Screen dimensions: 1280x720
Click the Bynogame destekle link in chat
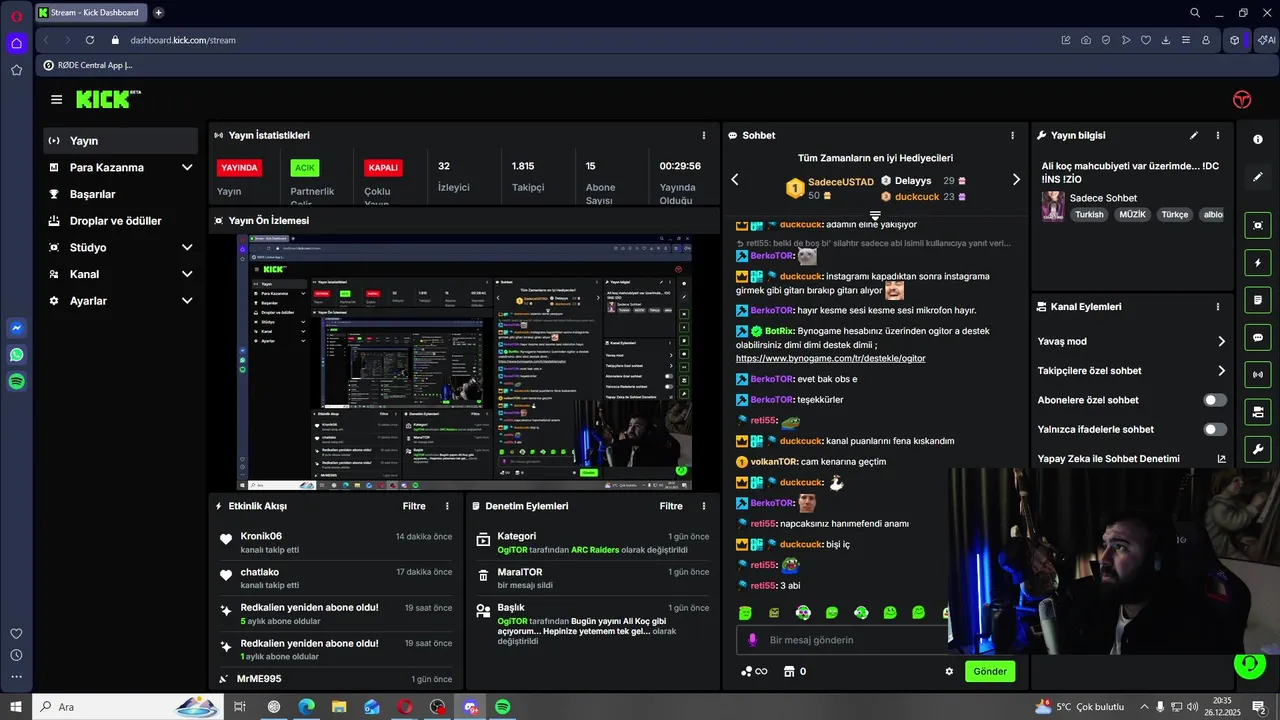831,358
